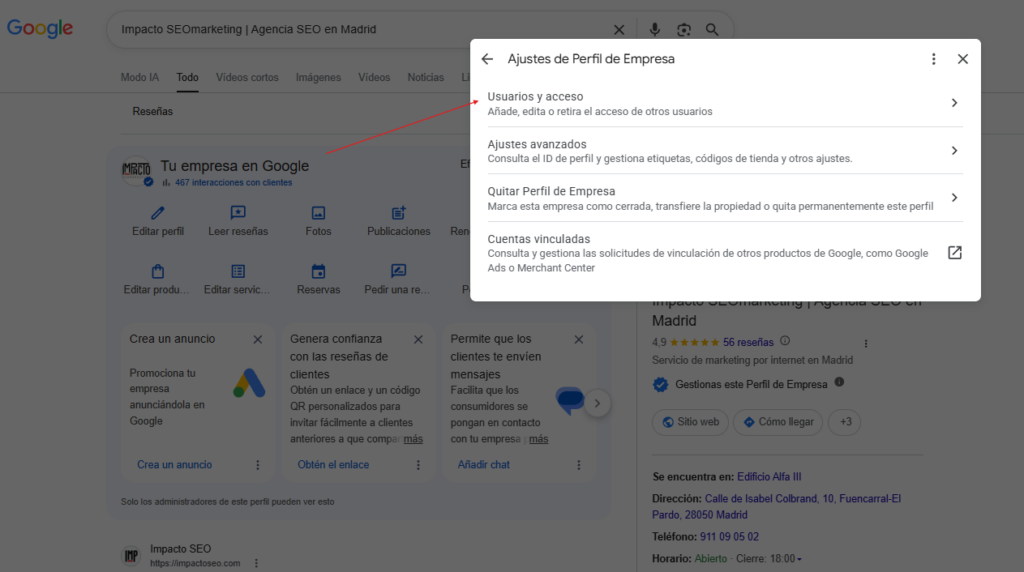Go back using the dialog's back arrow
Image resolution: width=1024 pixels, height=572 pixels.
tap(487, 59)
